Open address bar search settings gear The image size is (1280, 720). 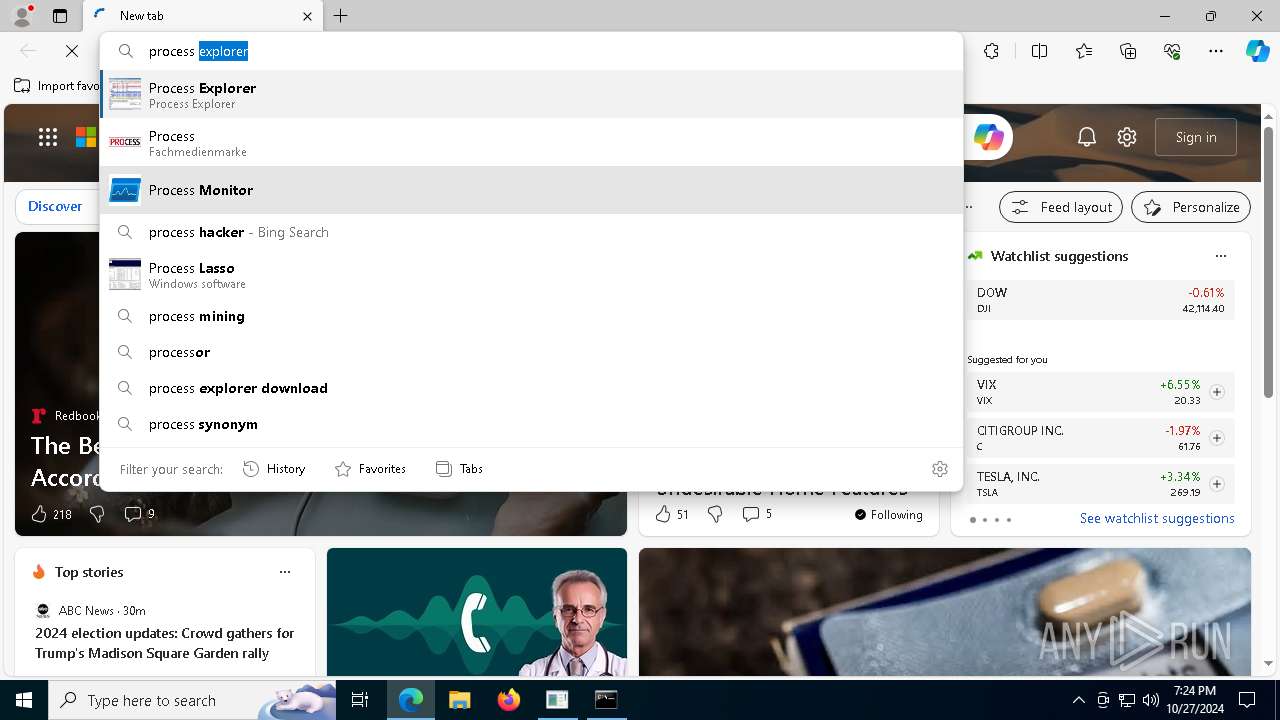click(x=939, y=469)
